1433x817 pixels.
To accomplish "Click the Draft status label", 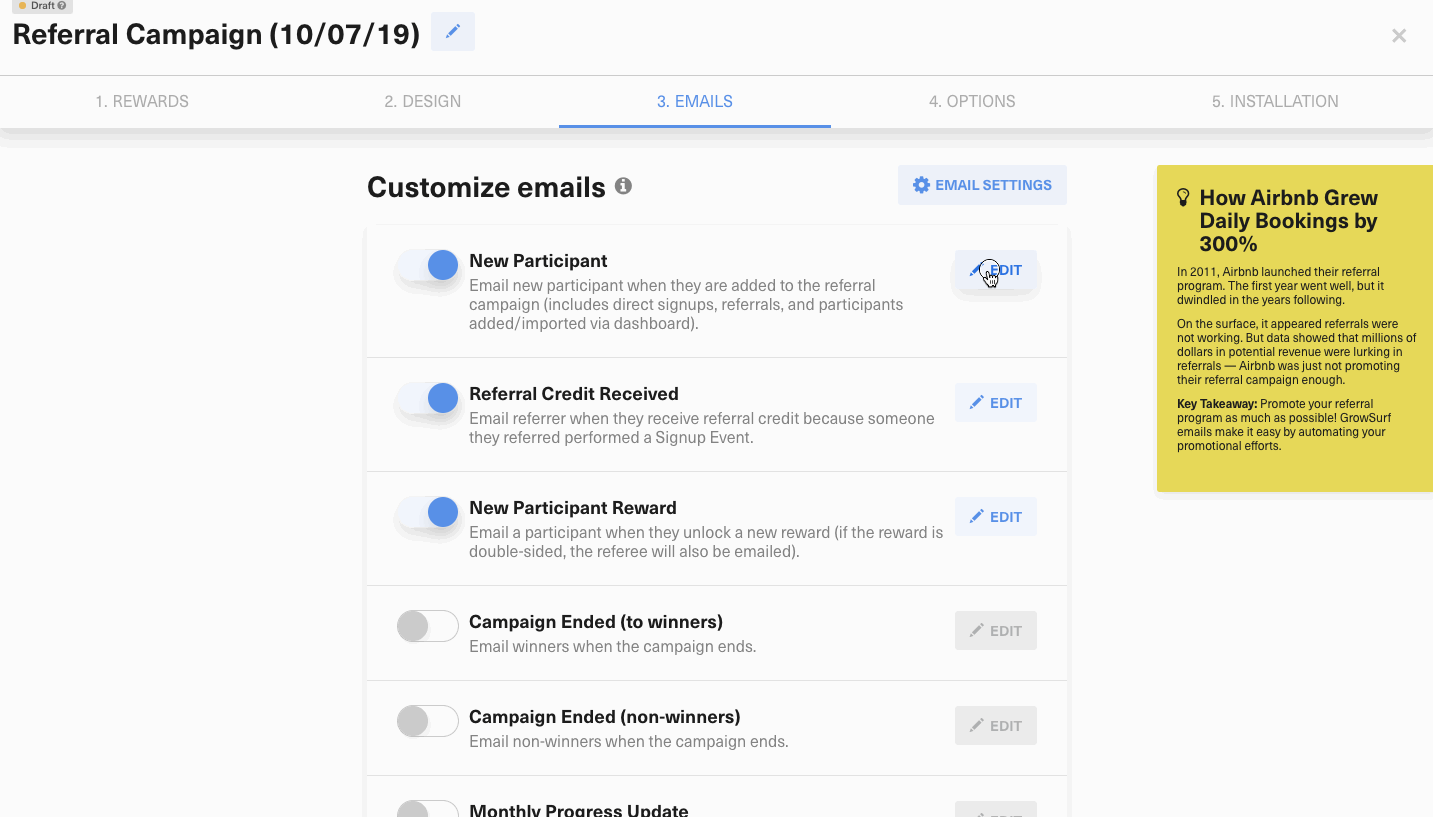I will [x=42, y=6].
